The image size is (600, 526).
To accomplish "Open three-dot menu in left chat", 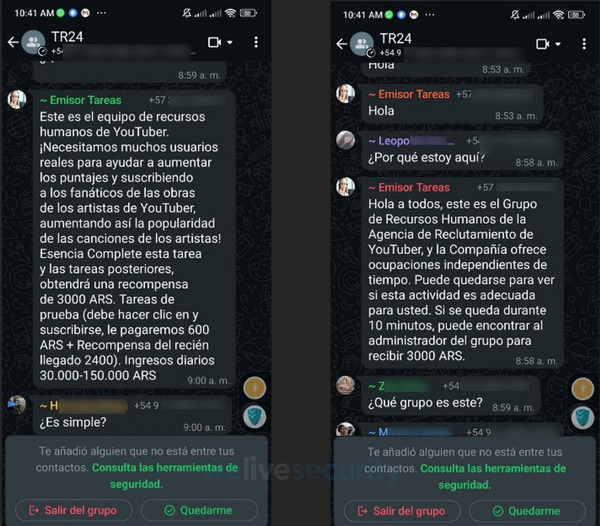I will click(x=256, y=42).
